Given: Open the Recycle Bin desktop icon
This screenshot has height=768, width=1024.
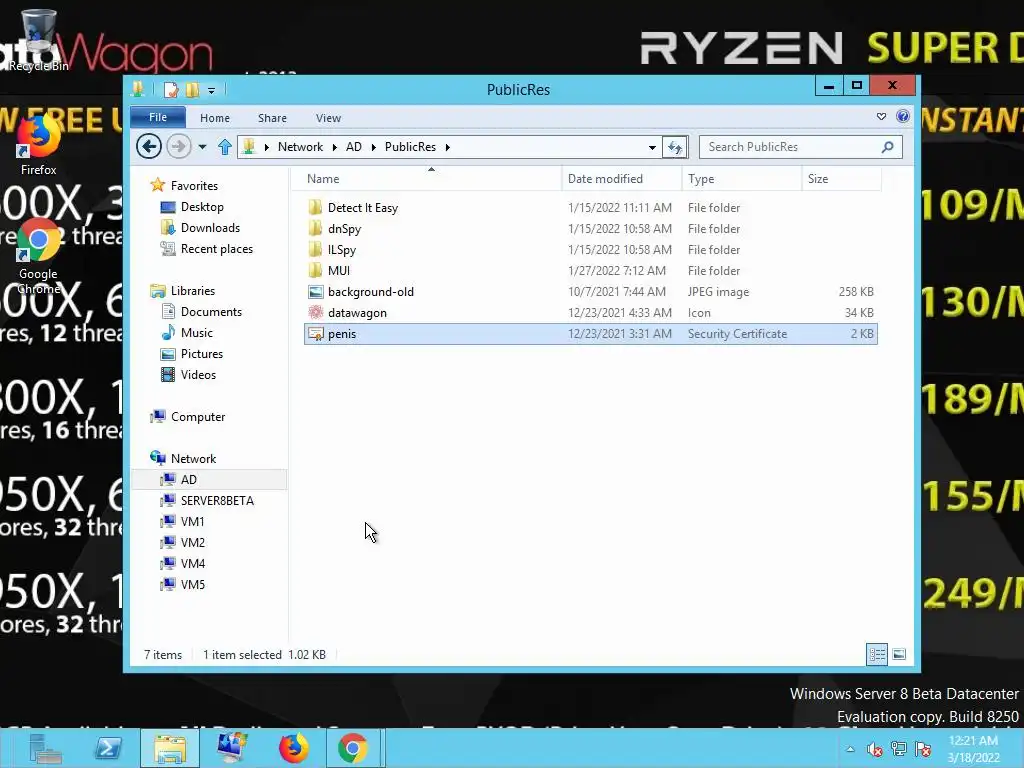Looking at the screenshot, I should point(39,40).
